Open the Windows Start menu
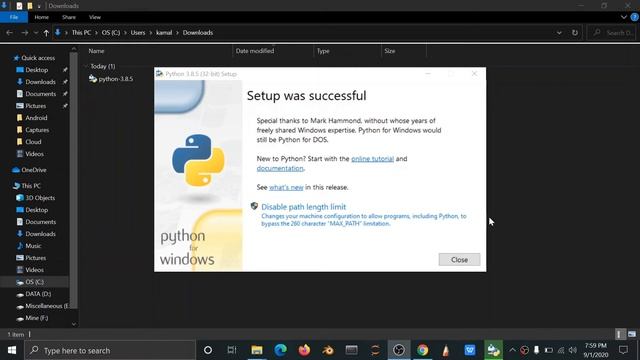This screenshot has width=640, height=360. click(11, 350)
